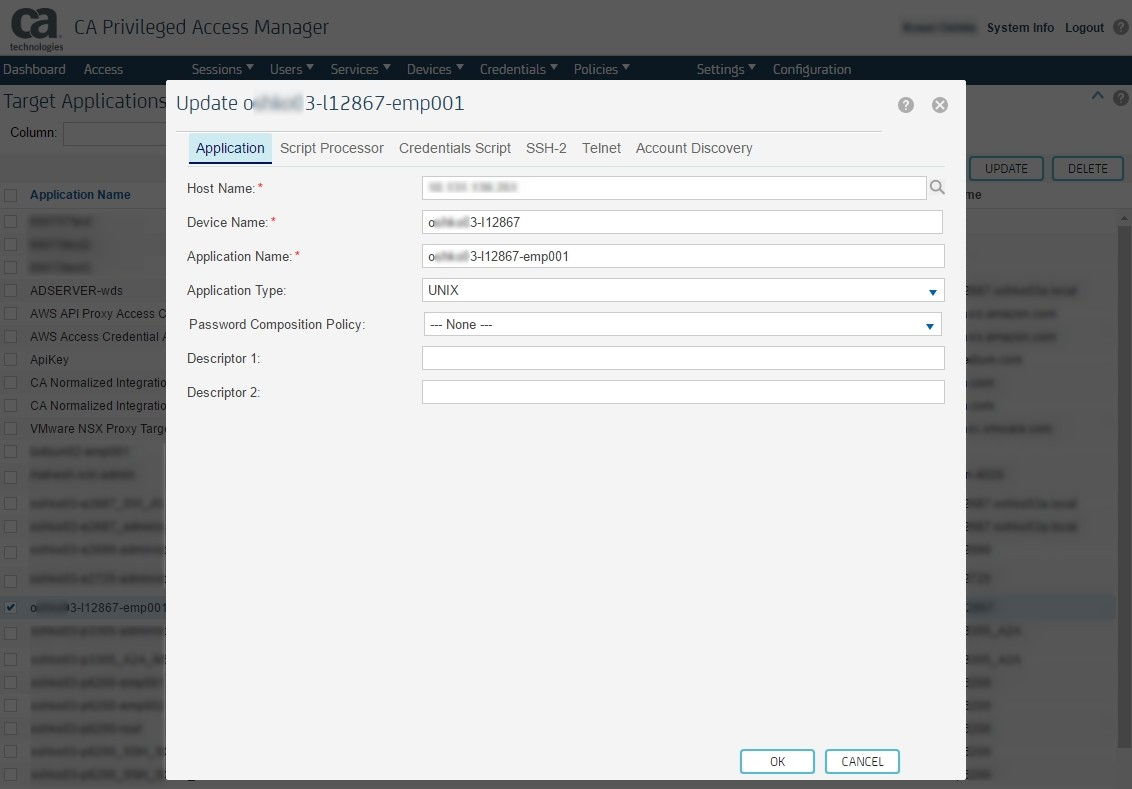This screenshot has width=1132, height=789.
Task: Open the Credentials menu dropdown
Action: pyautogui.click(x=519, y=69)
